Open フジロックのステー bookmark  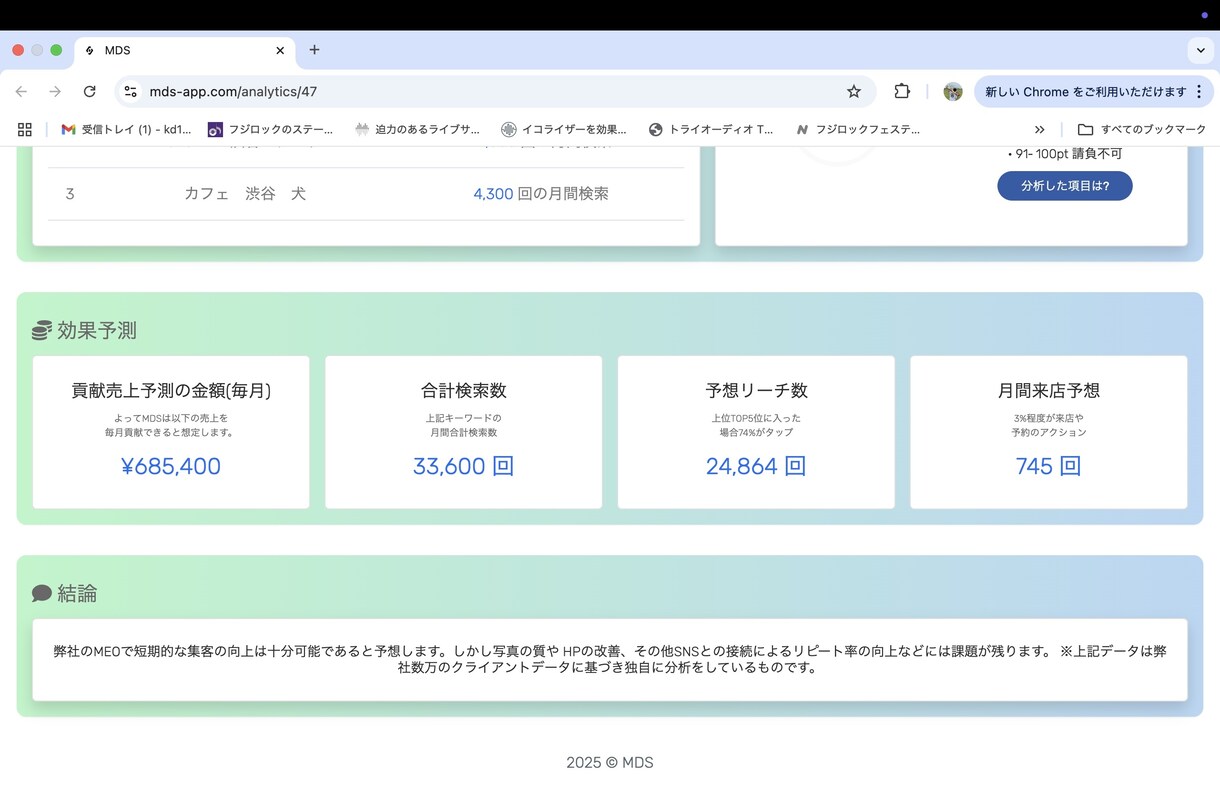point(270,129)
